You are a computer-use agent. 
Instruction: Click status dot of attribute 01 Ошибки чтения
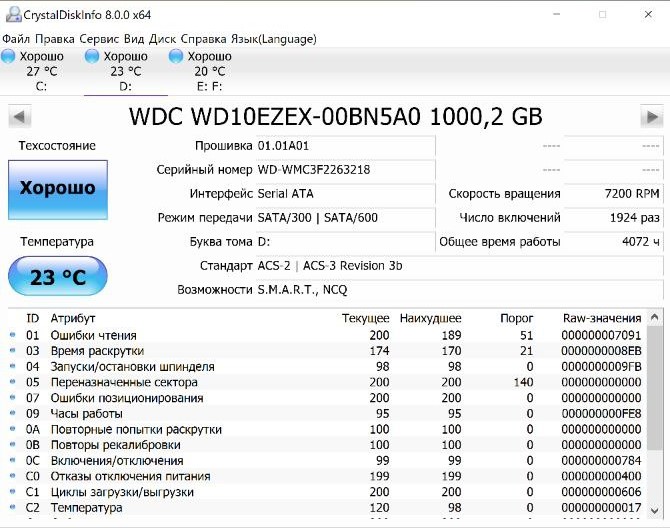coord(12,335)
